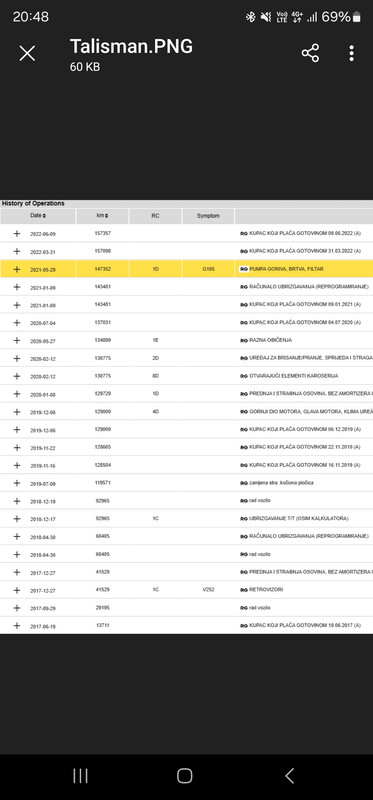Click the RETROVIZORI description
This screenshot has height=800, width=373.
266,590
